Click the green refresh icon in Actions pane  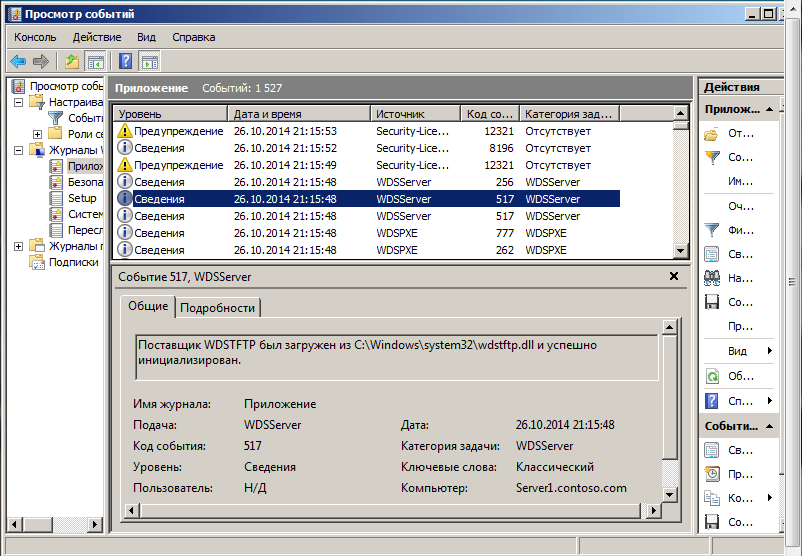tap(712, 376)
